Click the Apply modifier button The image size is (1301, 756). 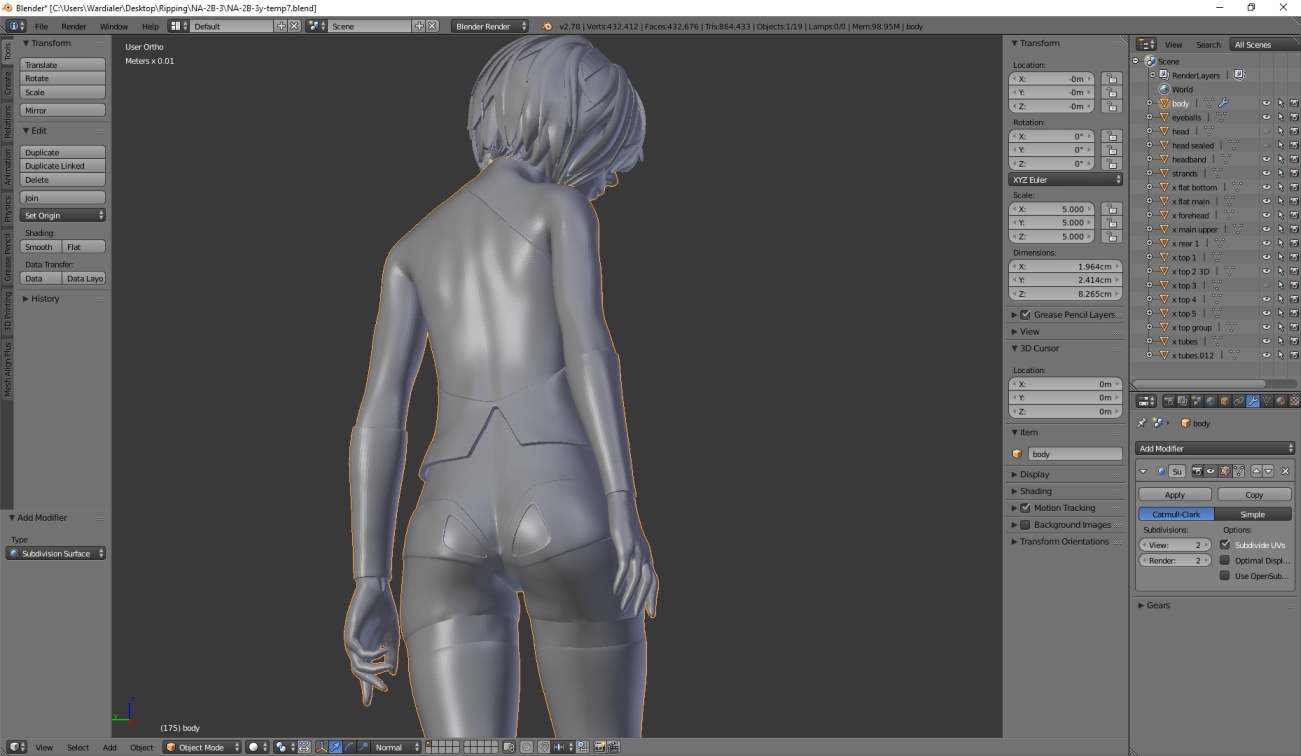[1175, 494]
